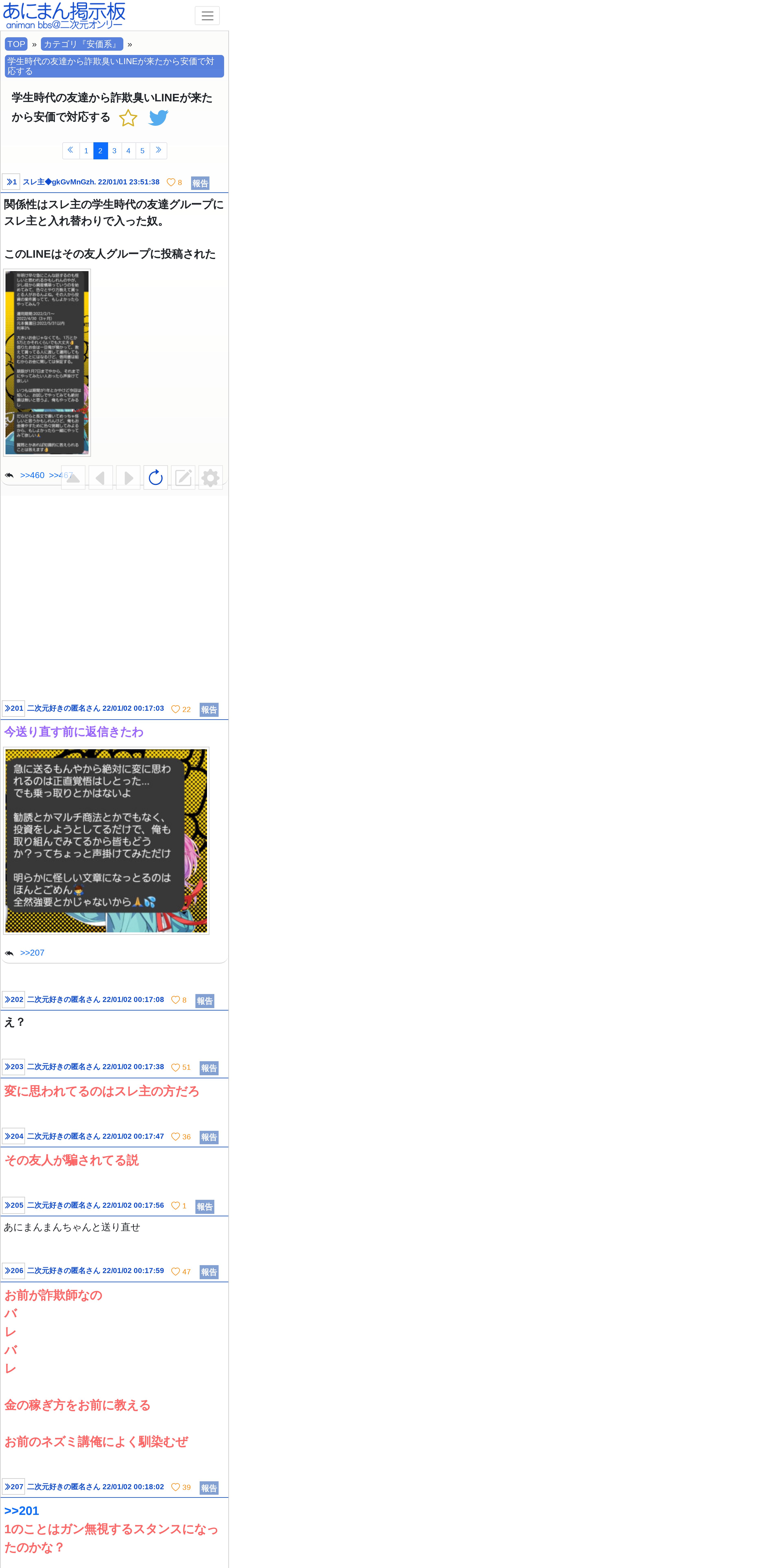Report post 201 with 報告 button
This screenshot has height=1568, width=784.
pyautogui.click(x=209, y=710)
